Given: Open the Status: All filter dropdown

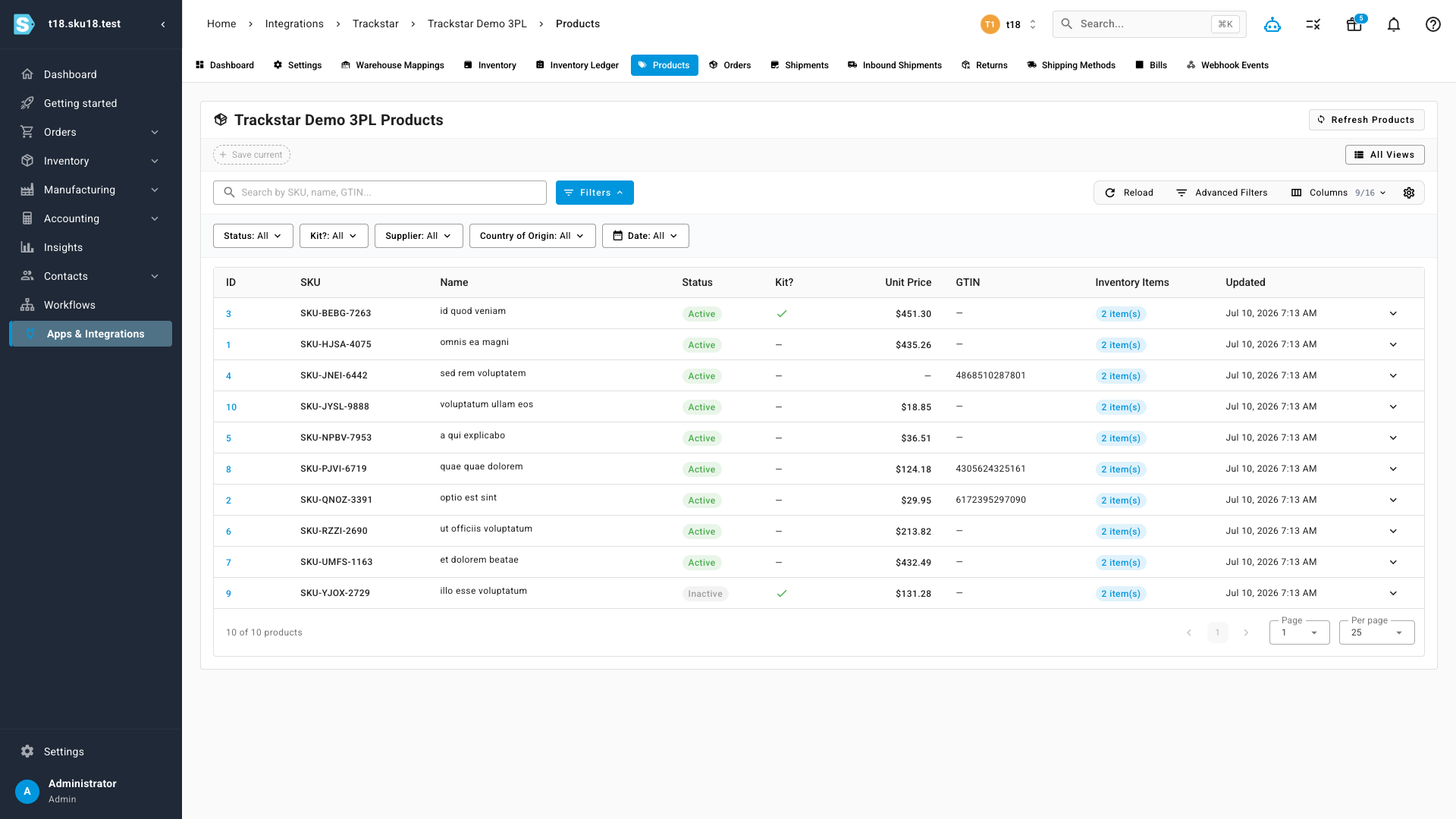Looking at the screenshot, I should tap(253, 236).
